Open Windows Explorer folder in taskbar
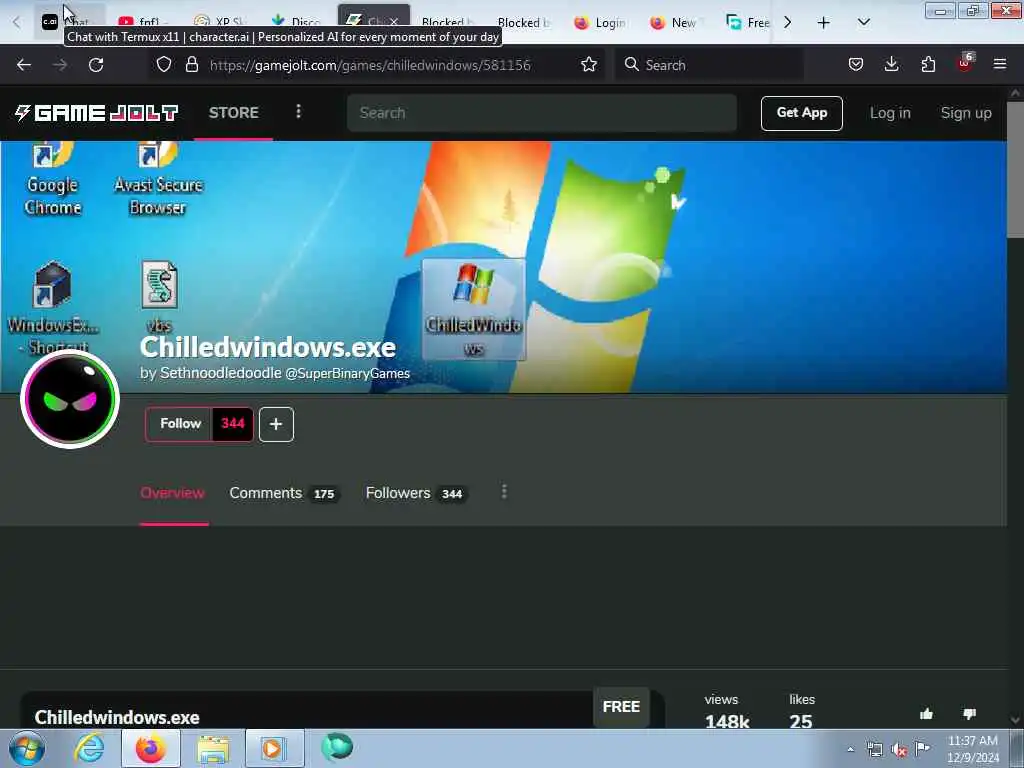Viewport: 1024px width, 768px height. point(213,749)
